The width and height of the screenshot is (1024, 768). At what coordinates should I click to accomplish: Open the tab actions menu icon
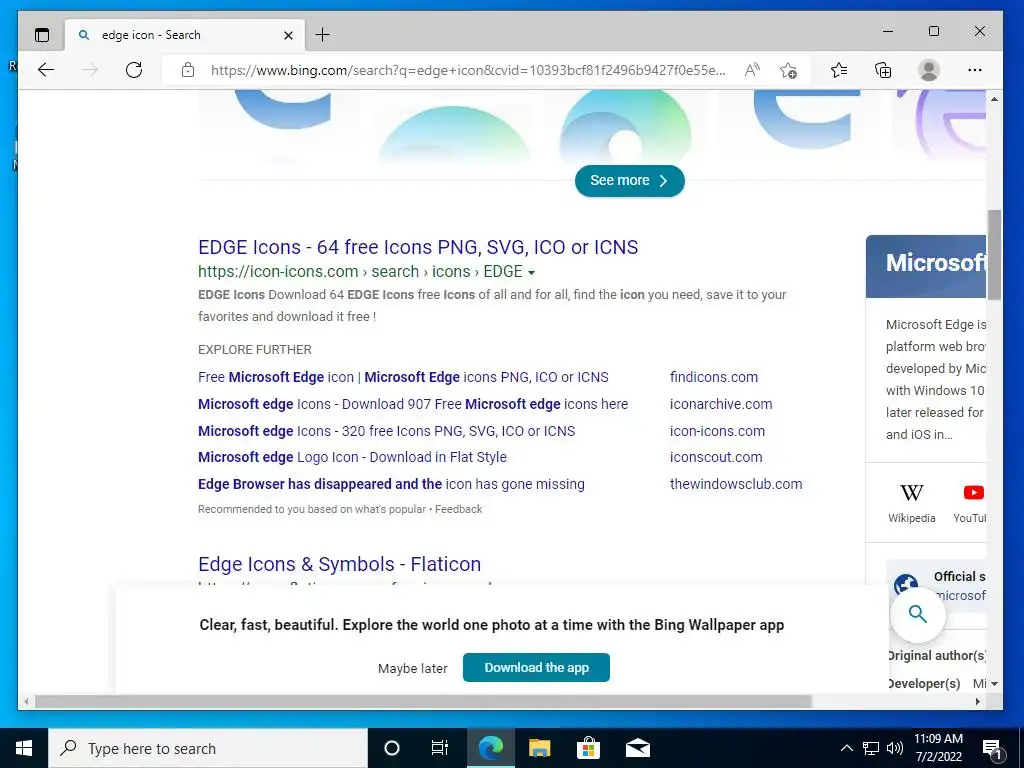[42, 35]
